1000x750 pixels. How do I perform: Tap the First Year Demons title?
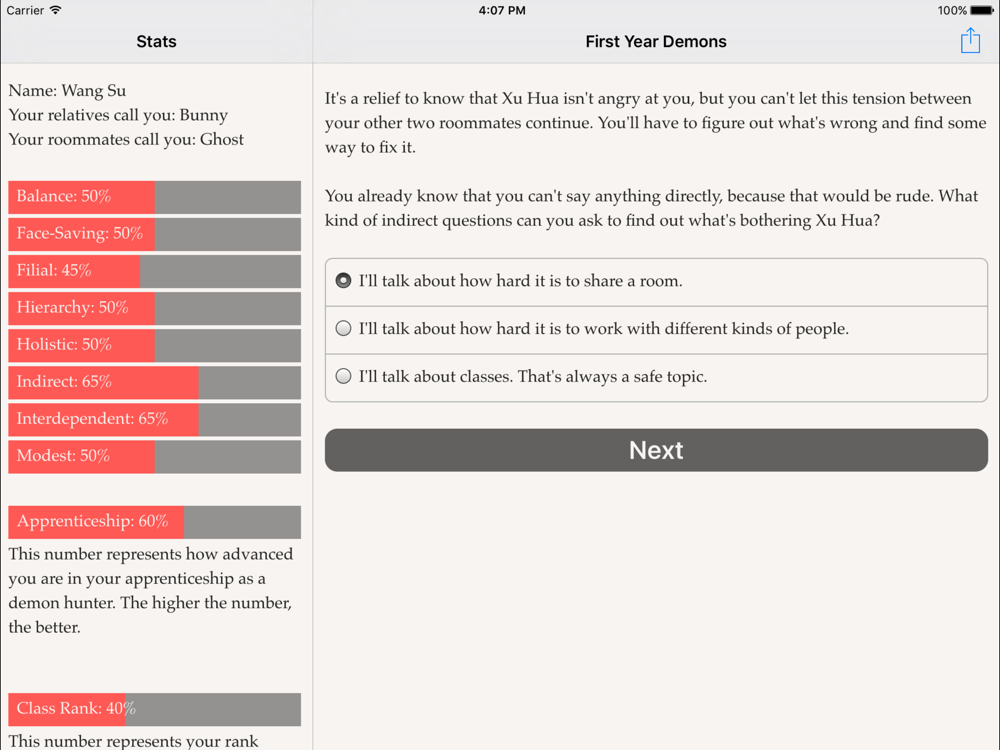point(656,42)
